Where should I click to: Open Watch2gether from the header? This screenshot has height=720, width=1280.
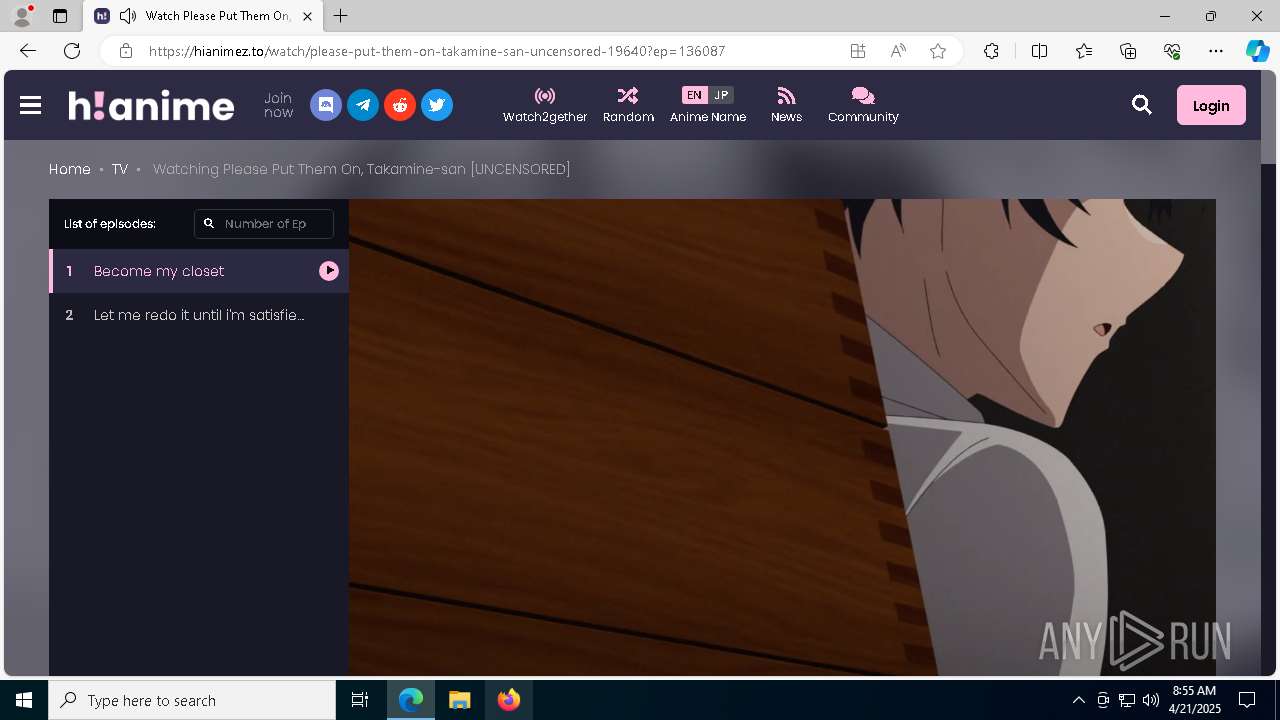[x=545, y=105]
